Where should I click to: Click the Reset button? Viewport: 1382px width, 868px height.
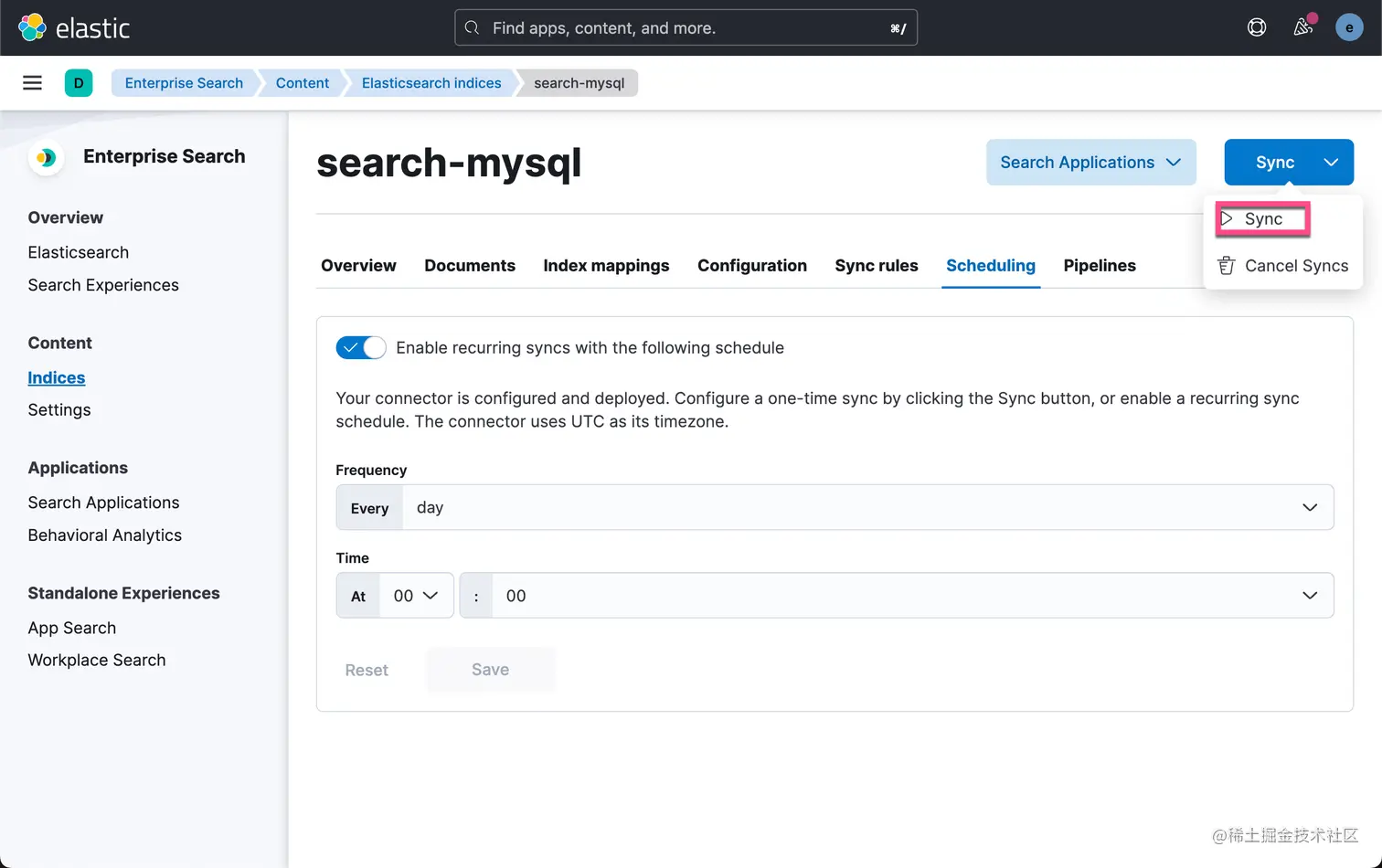click(x=367, y=671)
